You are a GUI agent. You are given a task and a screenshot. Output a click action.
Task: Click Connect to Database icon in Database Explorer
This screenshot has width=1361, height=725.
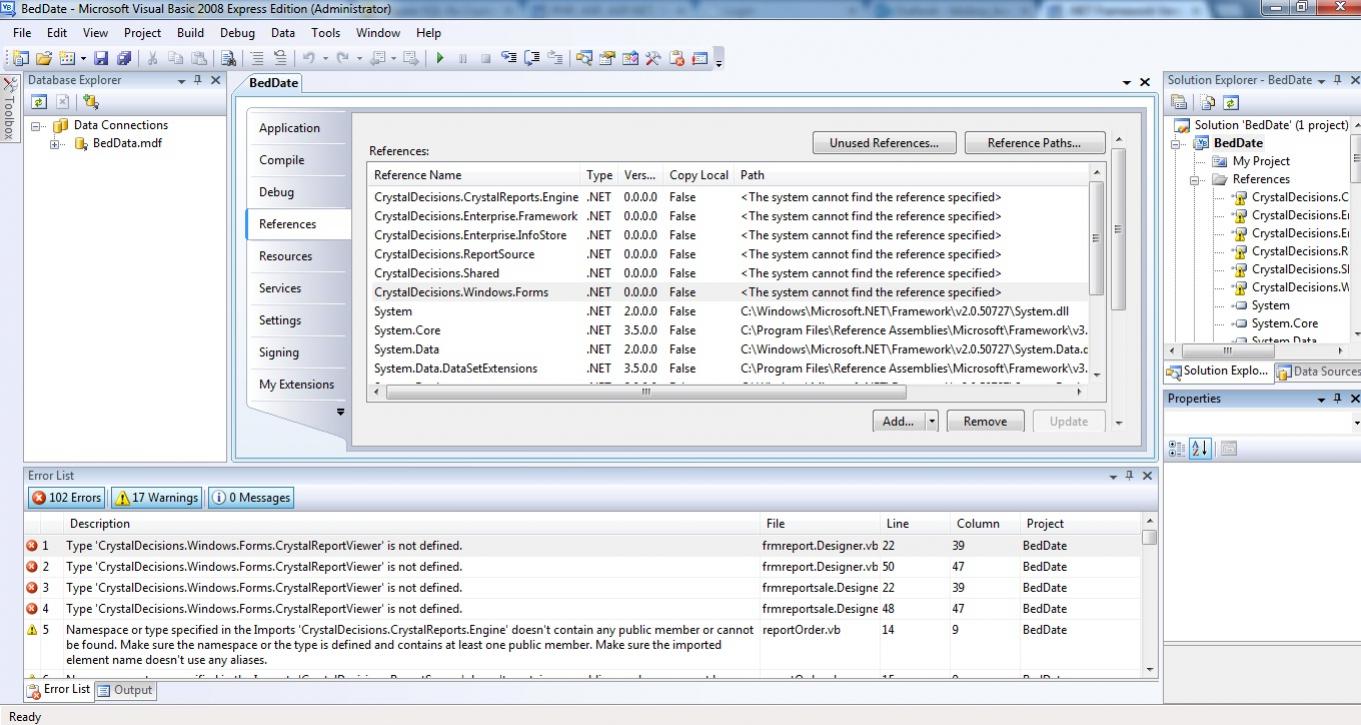[x=91, y=101]
